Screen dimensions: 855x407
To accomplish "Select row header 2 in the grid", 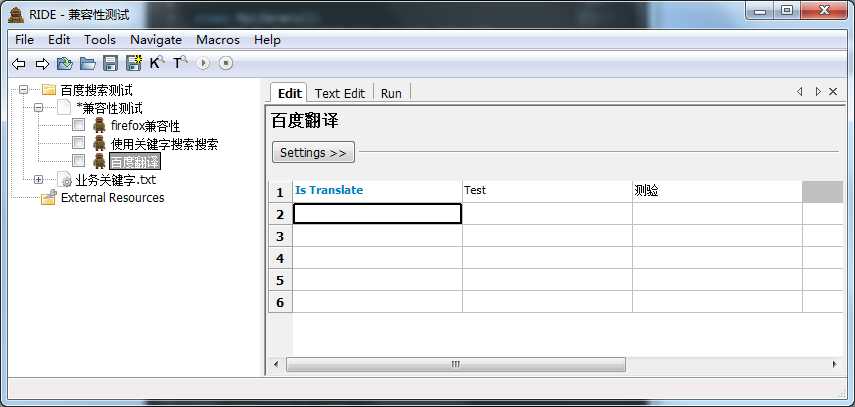I will (x=280, y=214).
